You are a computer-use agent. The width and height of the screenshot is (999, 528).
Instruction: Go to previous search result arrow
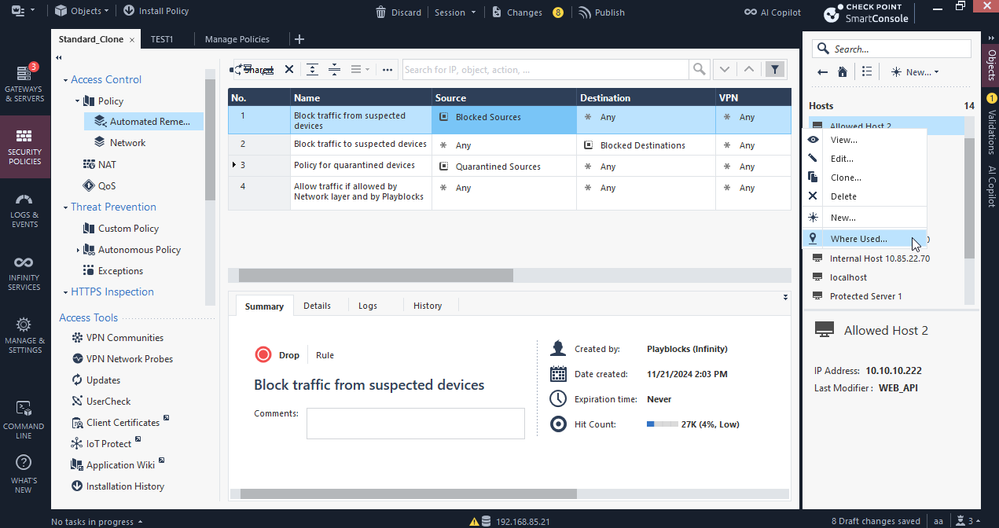749,69
